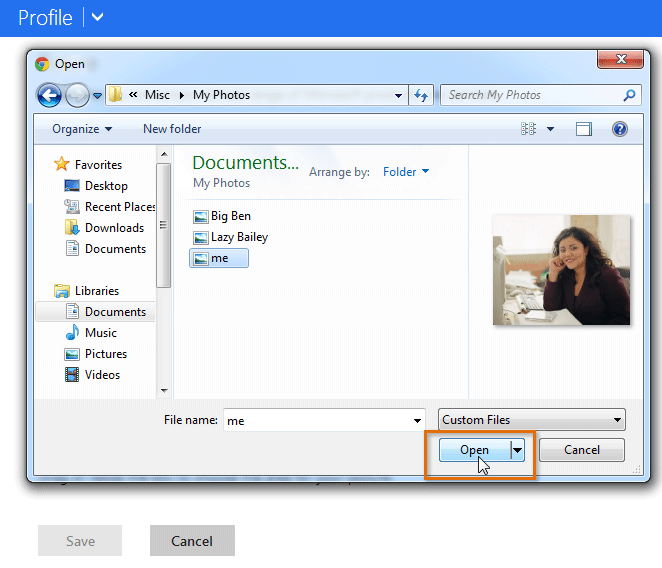Click the Forward navigation arrow

[77, 95]
